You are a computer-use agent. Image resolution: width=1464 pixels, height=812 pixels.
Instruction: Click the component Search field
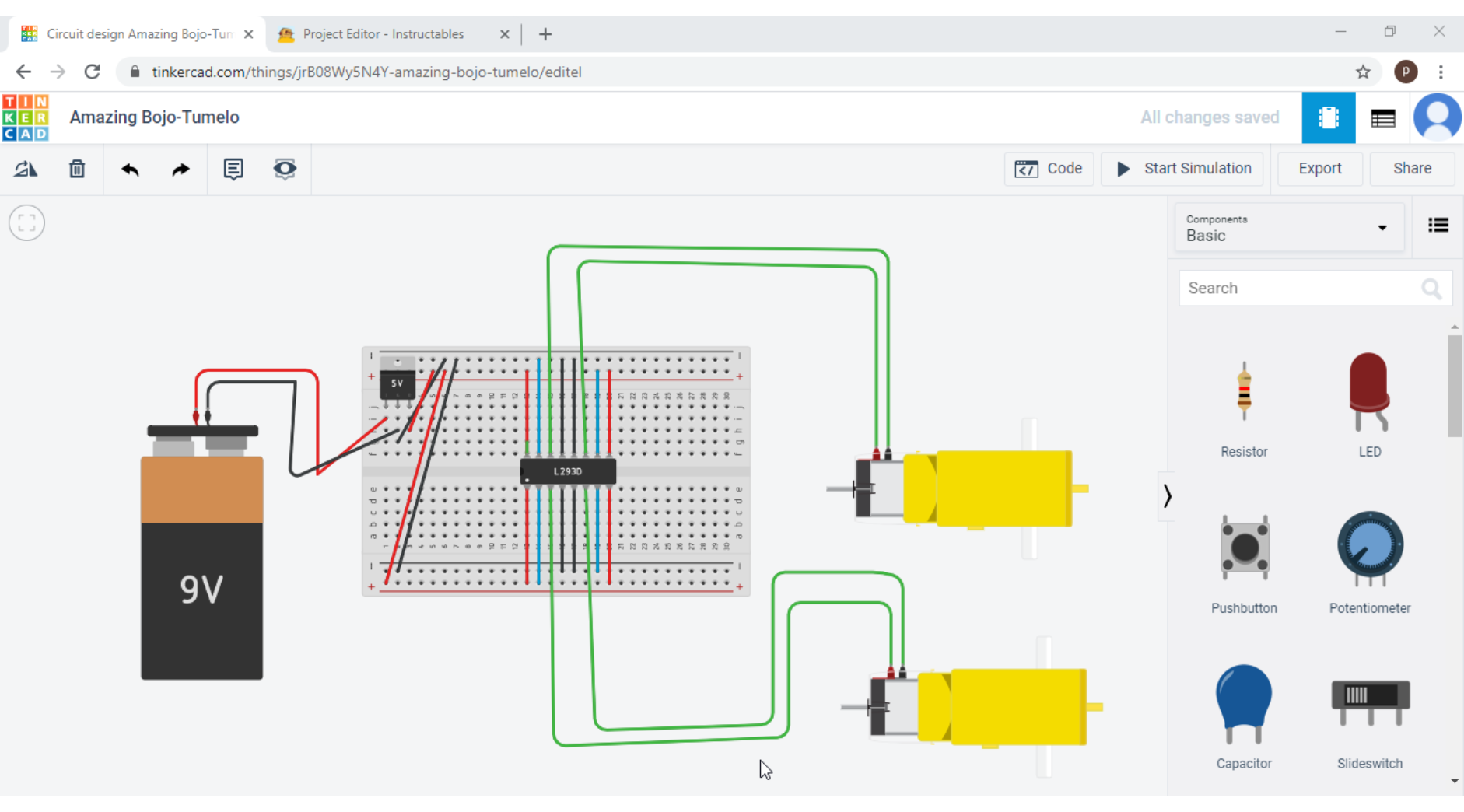pos(1299,289)
